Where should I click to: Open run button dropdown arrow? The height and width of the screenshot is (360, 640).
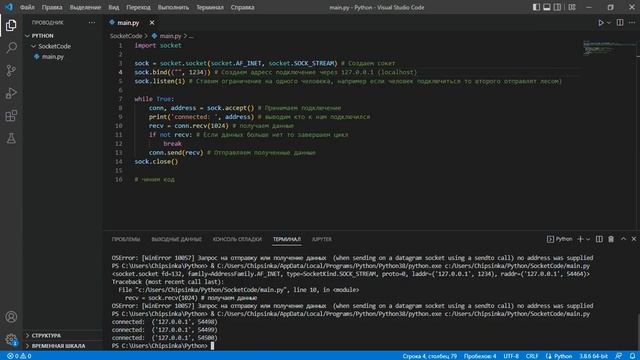(609, 23)
